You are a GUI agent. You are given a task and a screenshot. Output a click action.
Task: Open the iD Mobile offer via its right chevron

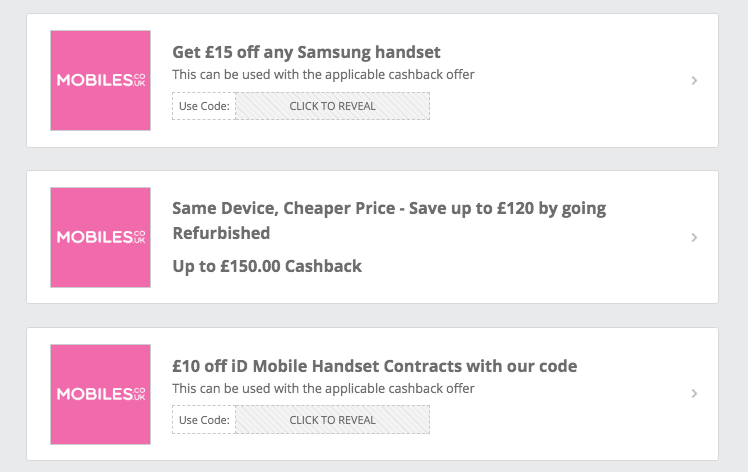click(x=694, y=393)
